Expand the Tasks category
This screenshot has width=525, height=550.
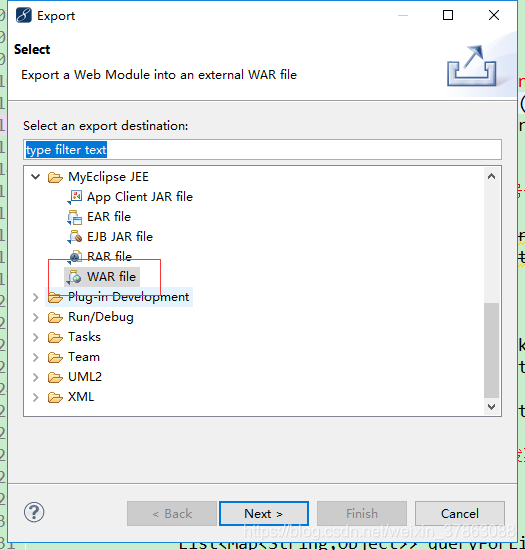click(35, 337)
